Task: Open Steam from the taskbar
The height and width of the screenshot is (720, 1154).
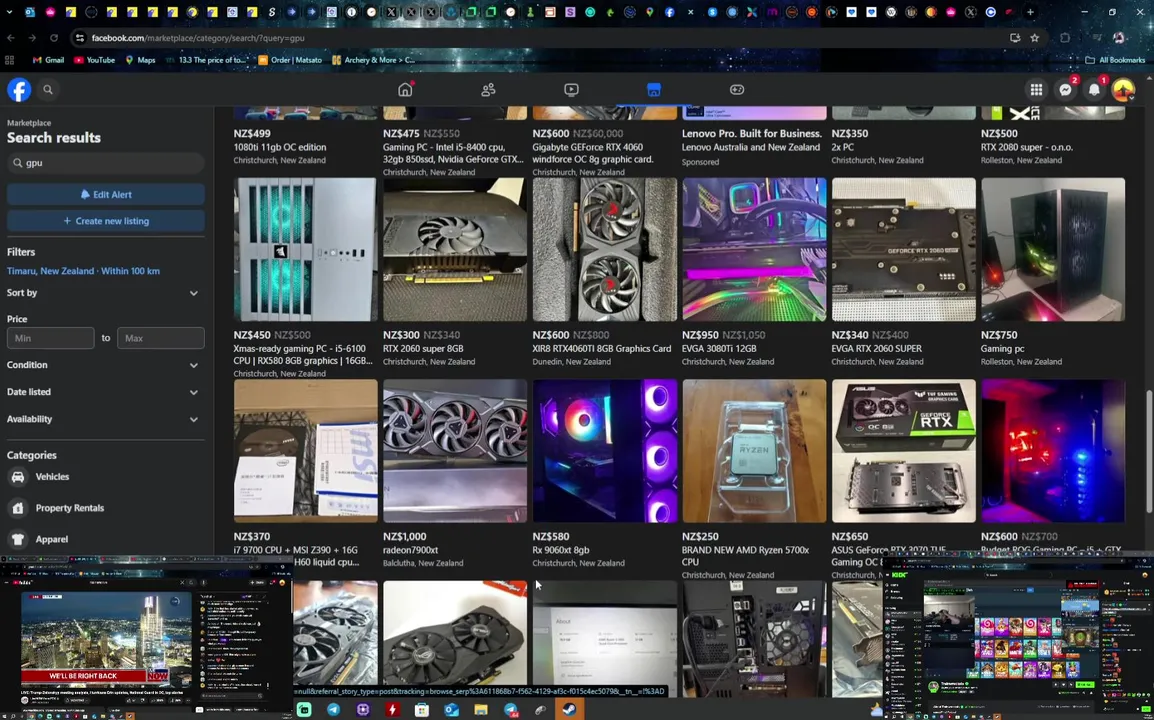Action: pyautogui.click(x=569, y=710)
